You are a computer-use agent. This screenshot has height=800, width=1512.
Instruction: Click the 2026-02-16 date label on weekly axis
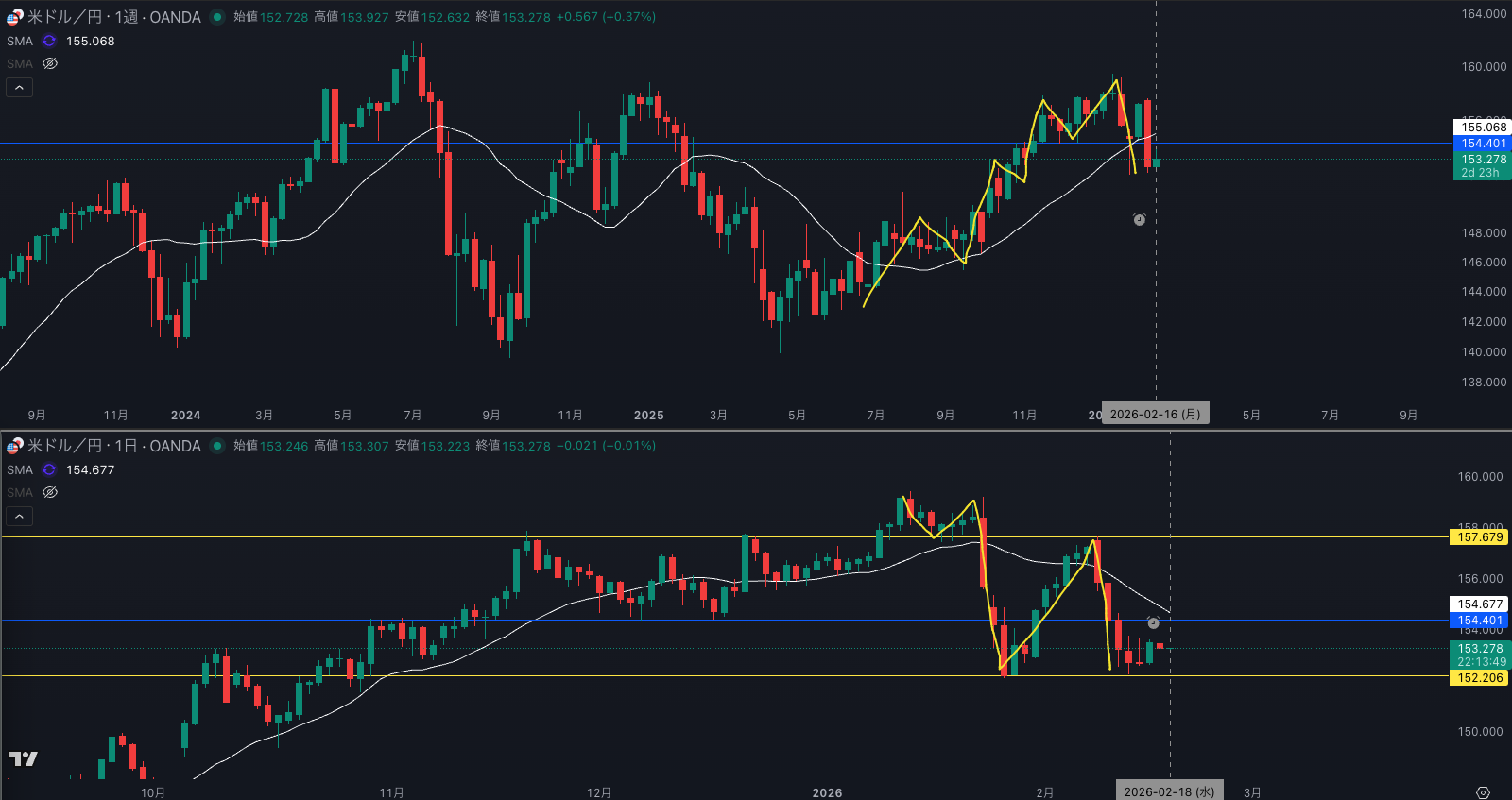click(x=1155, y=414)
